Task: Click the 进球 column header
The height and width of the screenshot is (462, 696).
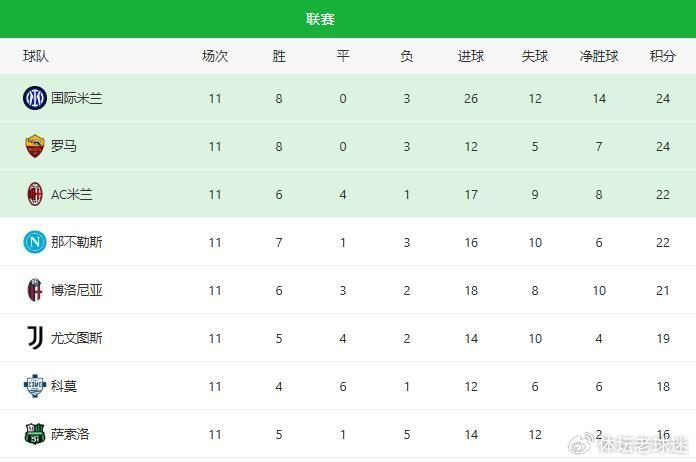Action: click(x=471, y=56)
